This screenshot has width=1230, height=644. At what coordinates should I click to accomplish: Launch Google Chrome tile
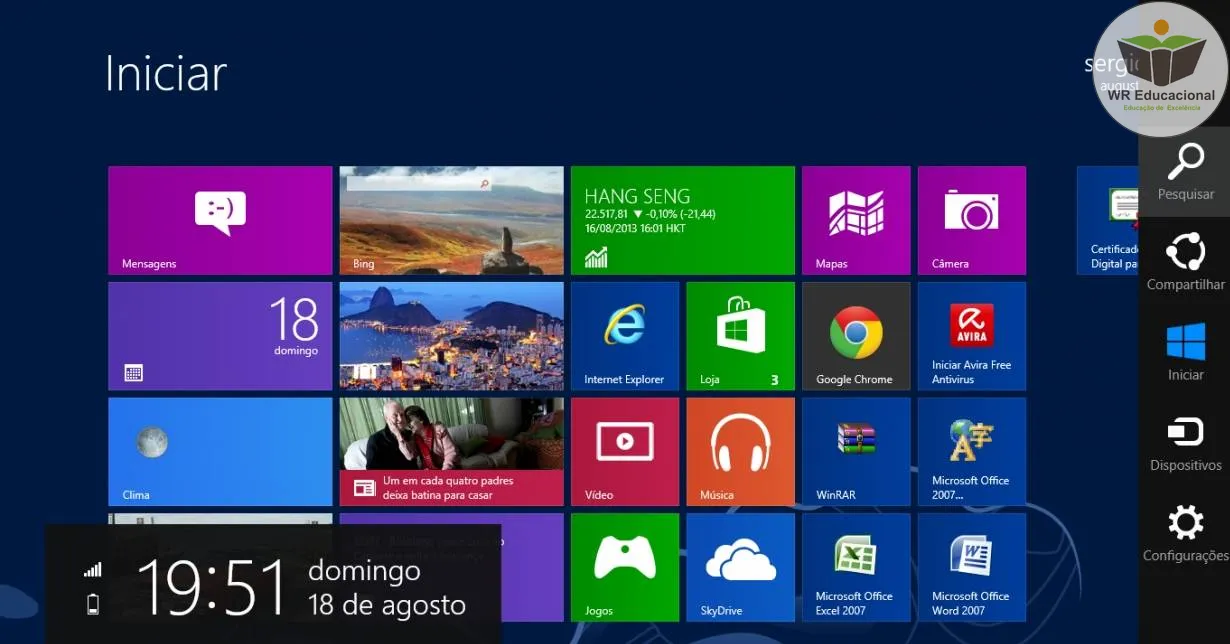856,336
